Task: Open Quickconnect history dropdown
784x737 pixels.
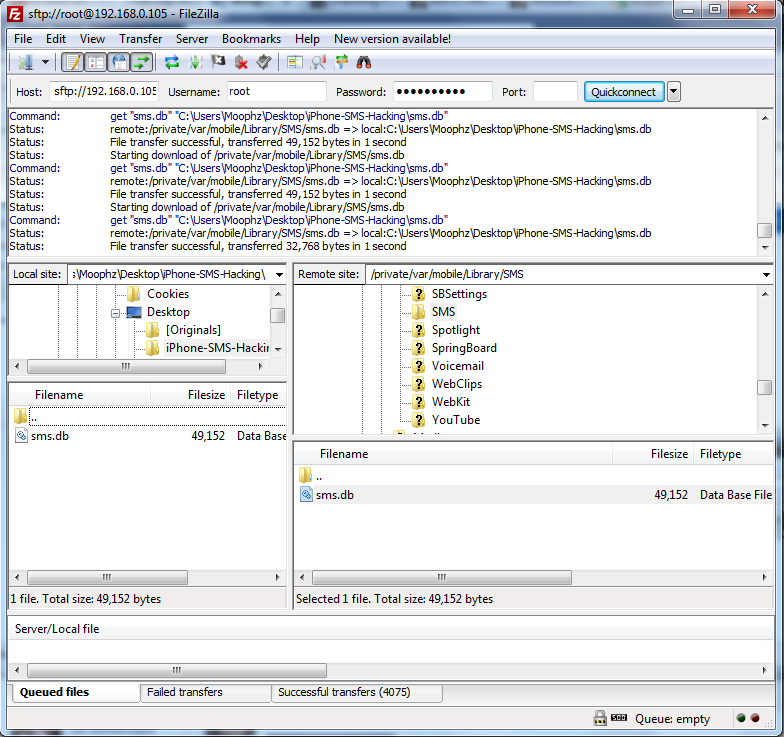Action: click(674, 92)
